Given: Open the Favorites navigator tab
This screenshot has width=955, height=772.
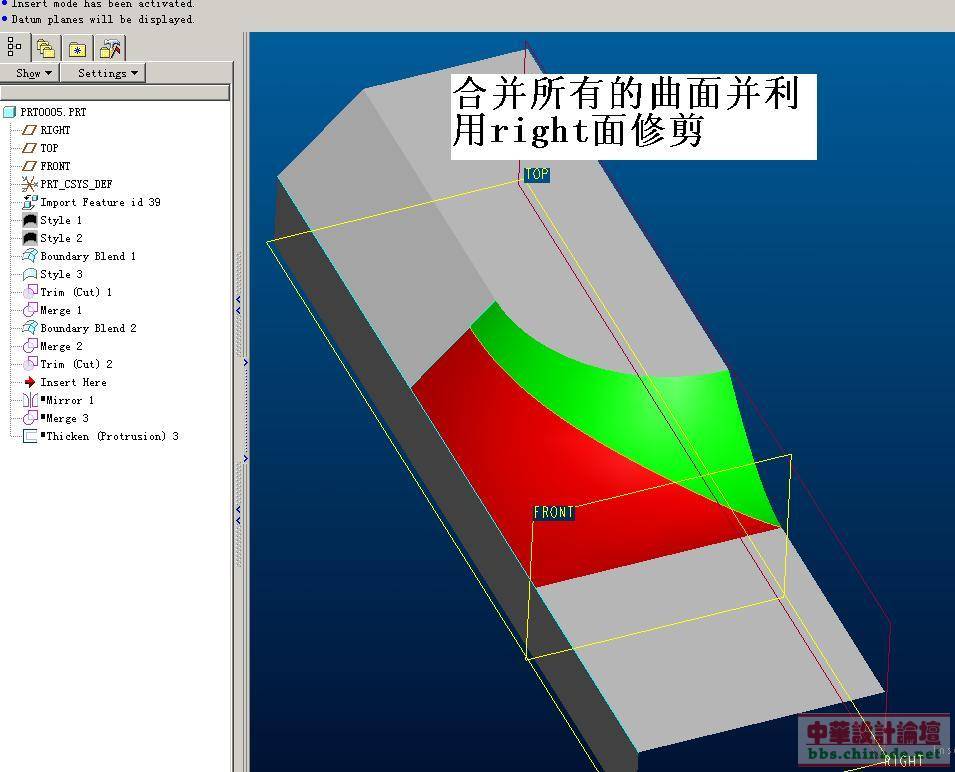Looking at the screenshot, I should click(77, 48).
